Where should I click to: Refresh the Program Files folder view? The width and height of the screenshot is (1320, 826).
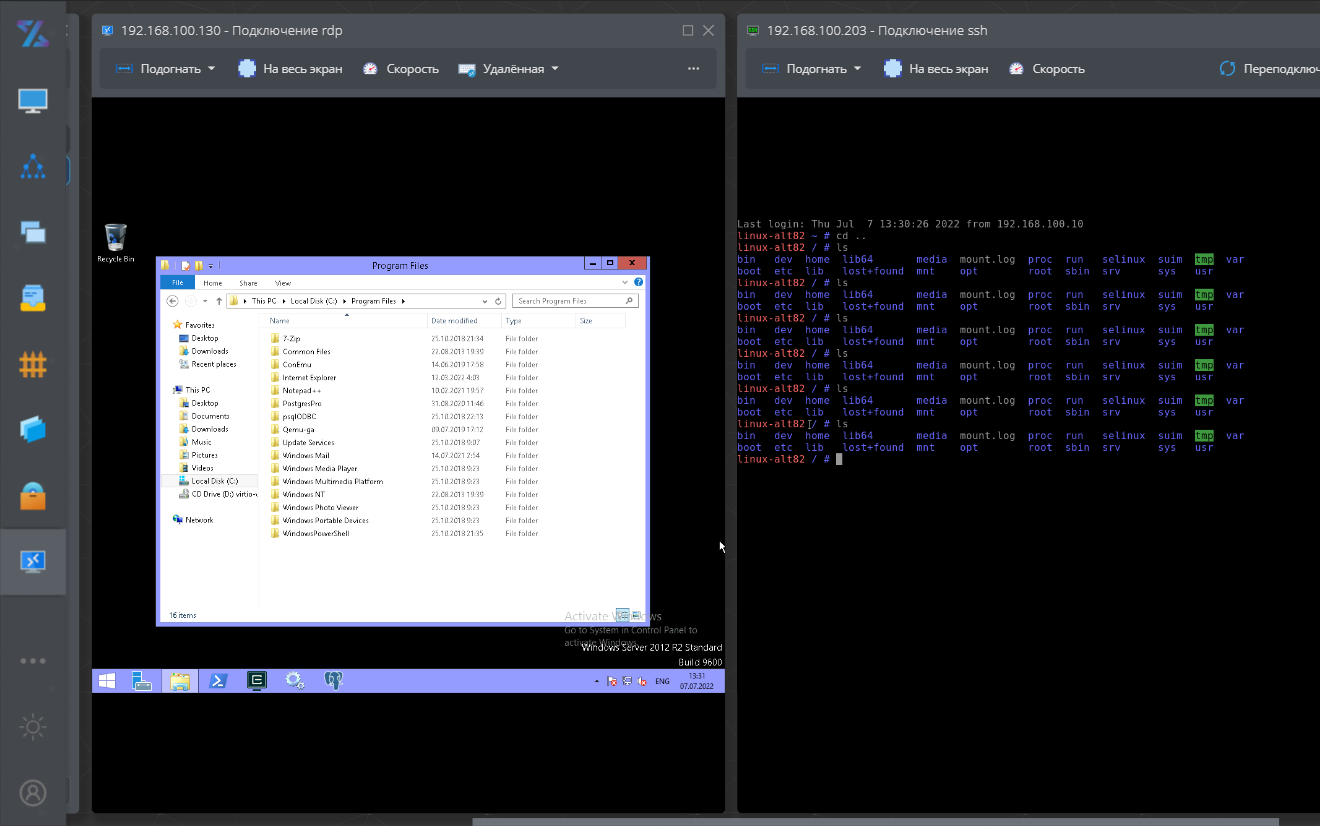[498, 300]
